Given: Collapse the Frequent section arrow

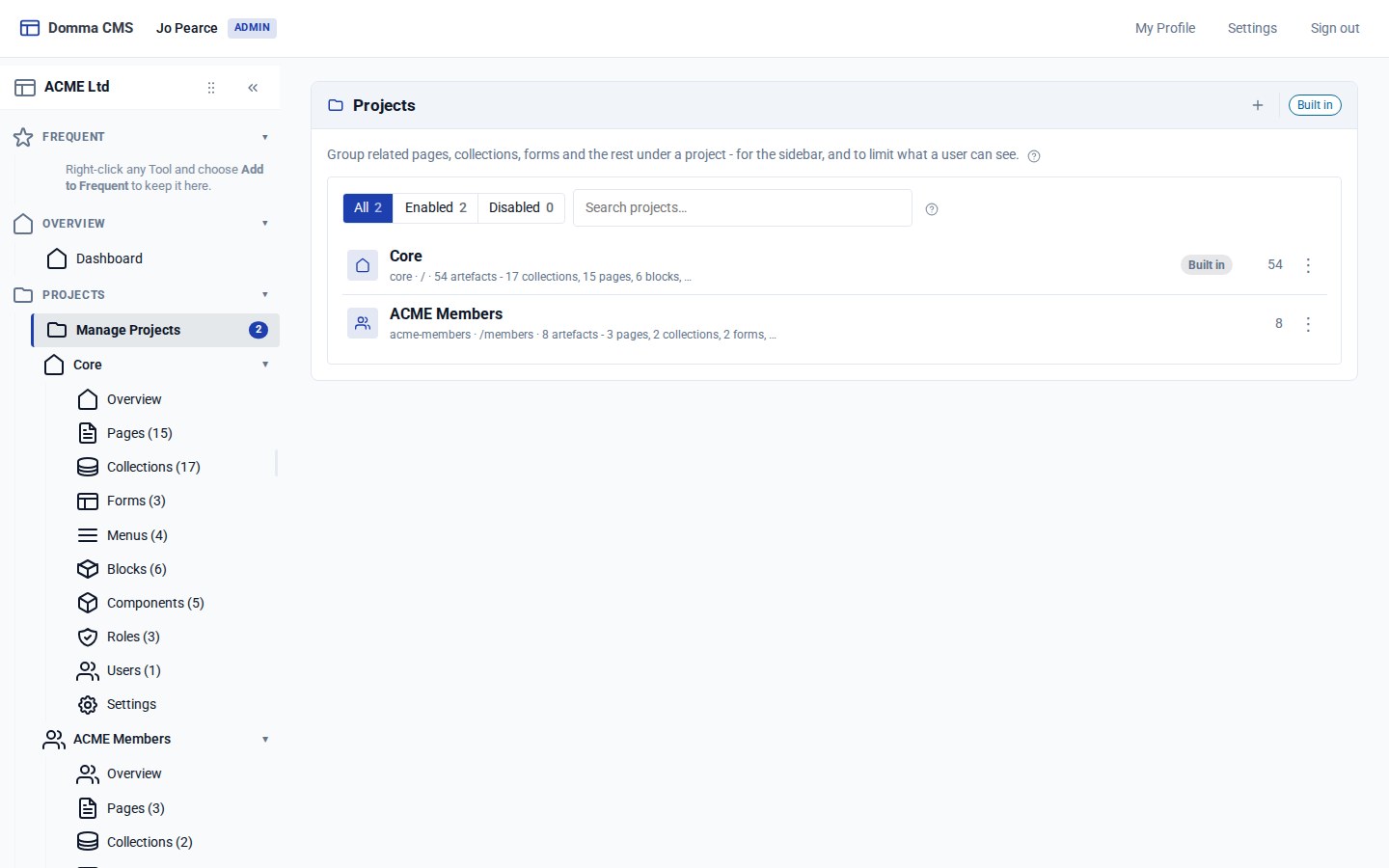Looking at the screenshot, I should (265, 137).
